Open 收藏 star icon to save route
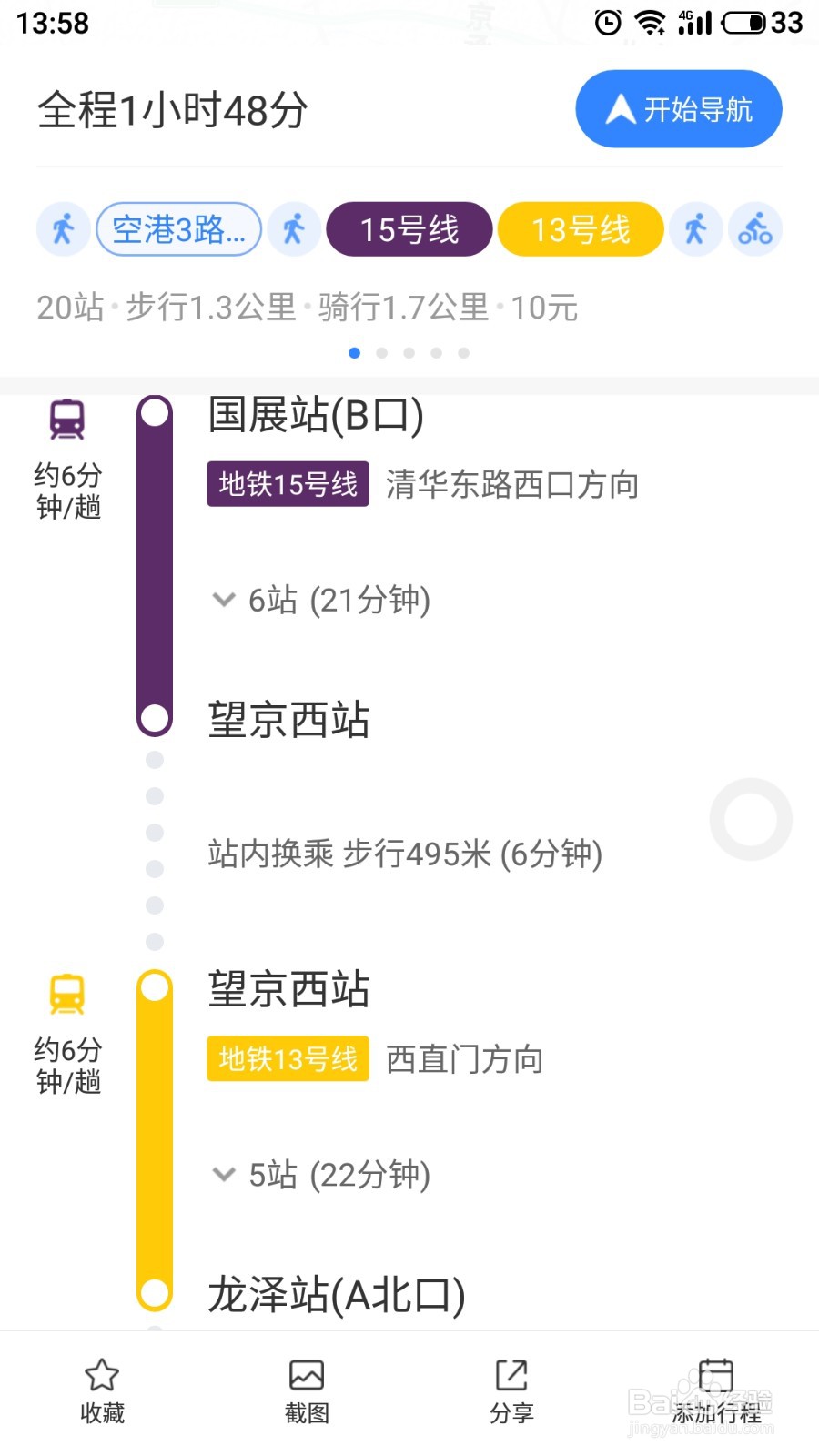 click(102, 1375)
